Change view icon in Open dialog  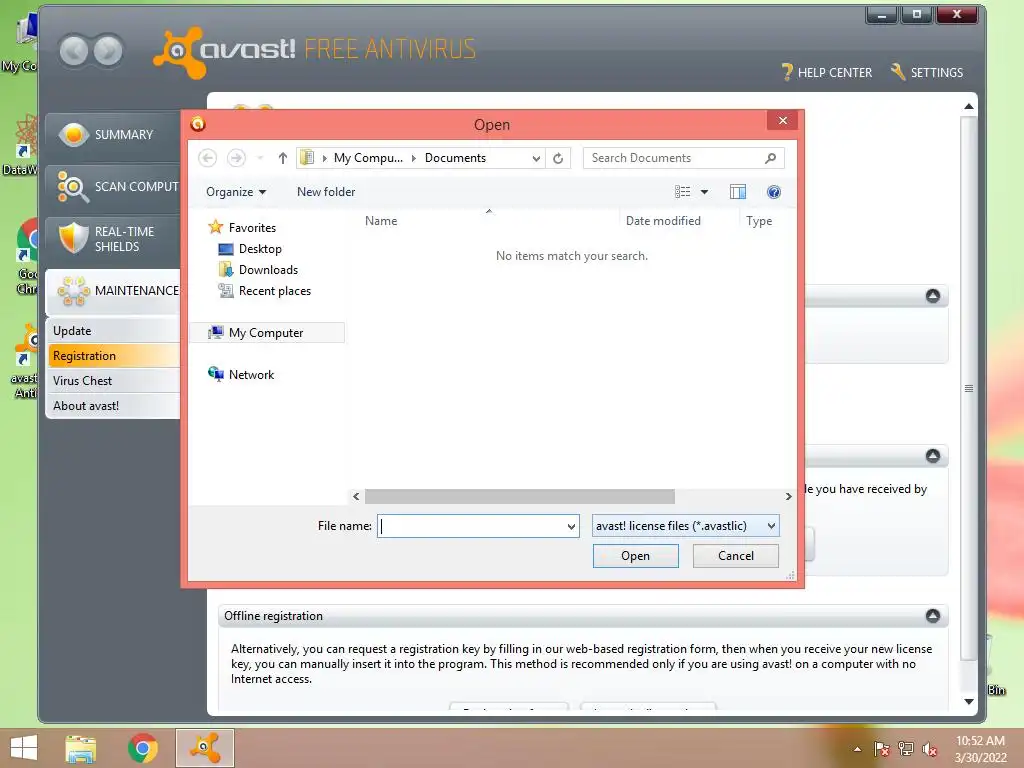(682, 192)
